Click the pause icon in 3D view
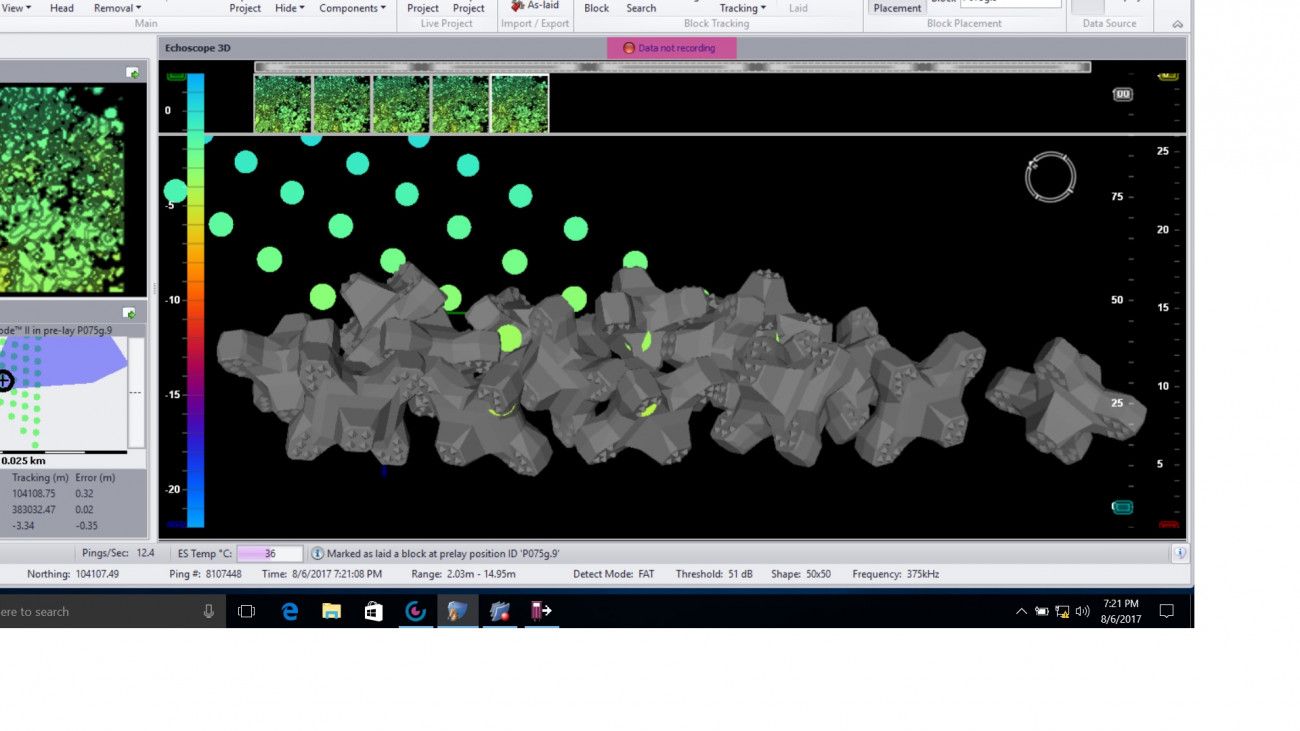This screenshot has height=731, width=1300. click(1122, 94)
